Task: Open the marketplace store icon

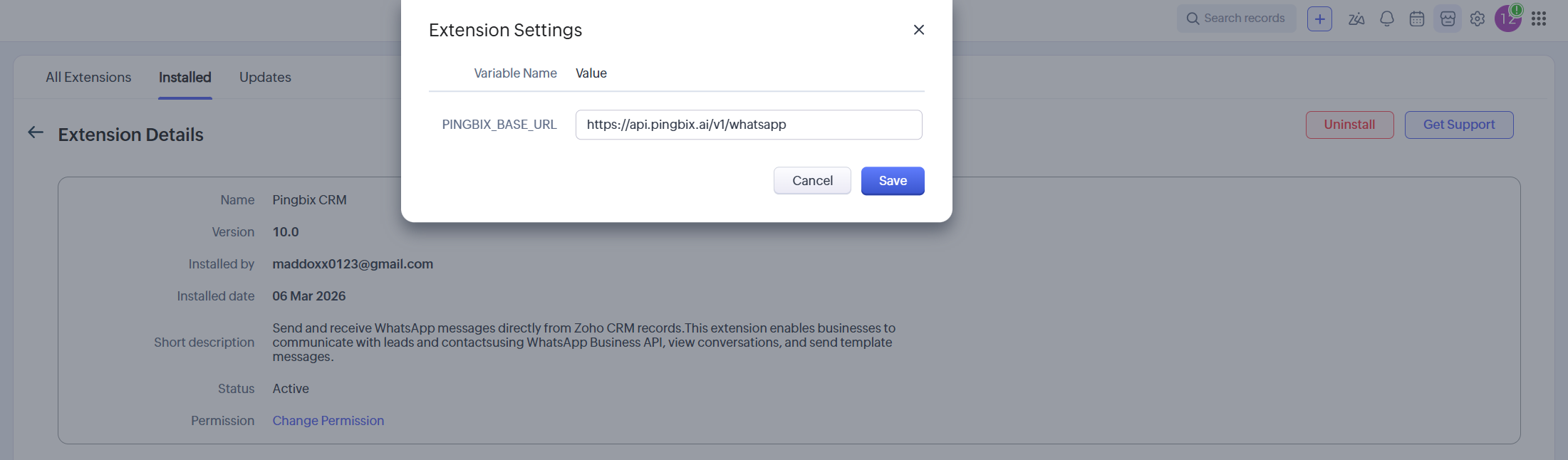Action: tap(1448, 19)
